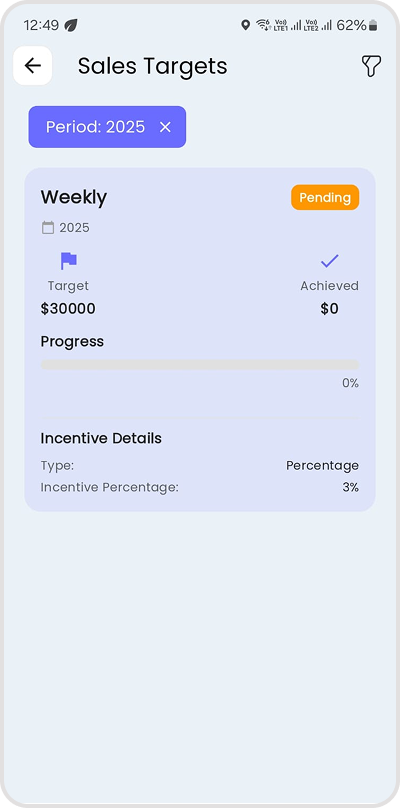Click the Sales Targets page title
Viewport: 400px width, 808px height.
[153, 66]
